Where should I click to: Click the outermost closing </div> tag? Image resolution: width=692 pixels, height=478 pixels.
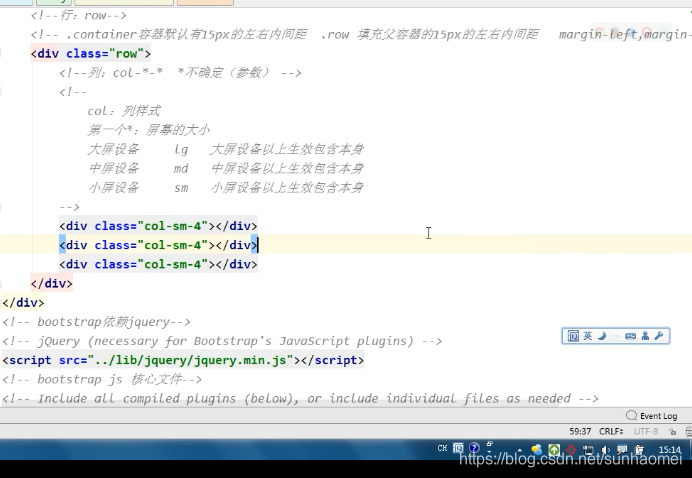23,303
